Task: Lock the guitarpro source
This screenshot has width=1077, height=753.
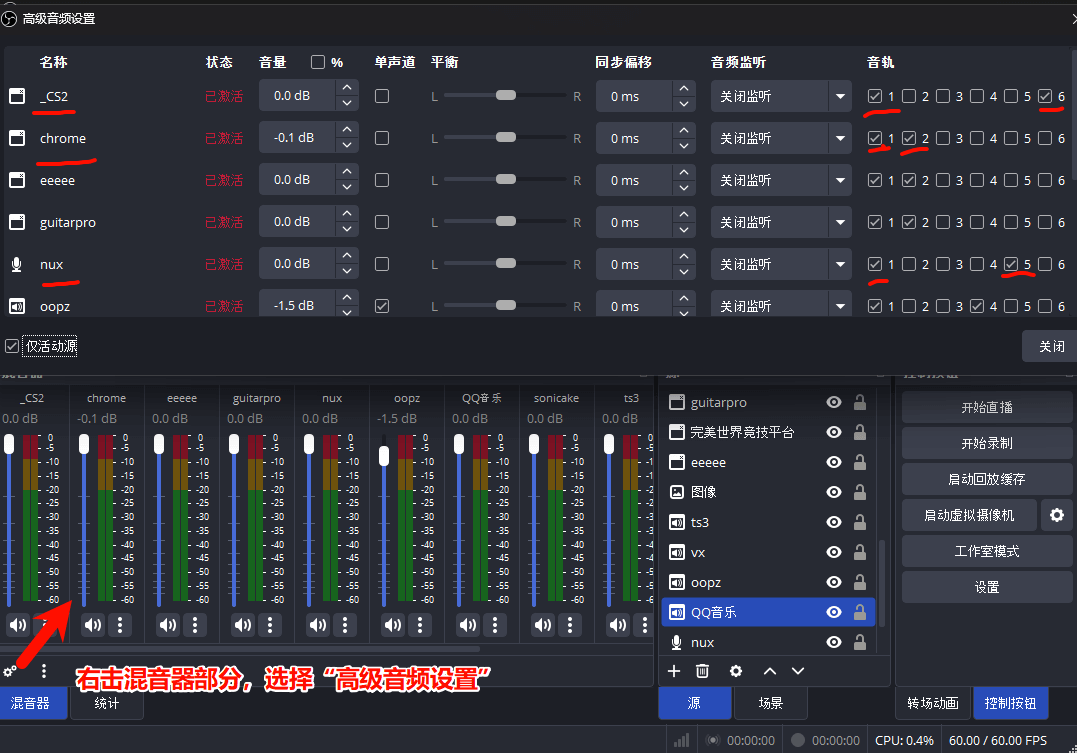Action: pos(859,403)
